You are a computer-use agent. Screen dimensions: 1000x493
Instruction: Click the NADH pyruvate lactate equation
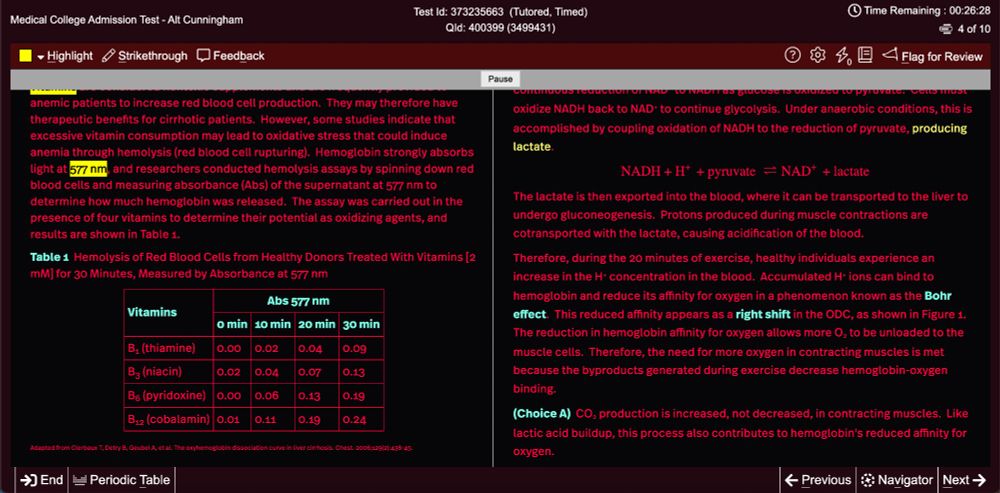tap(745, 172)
